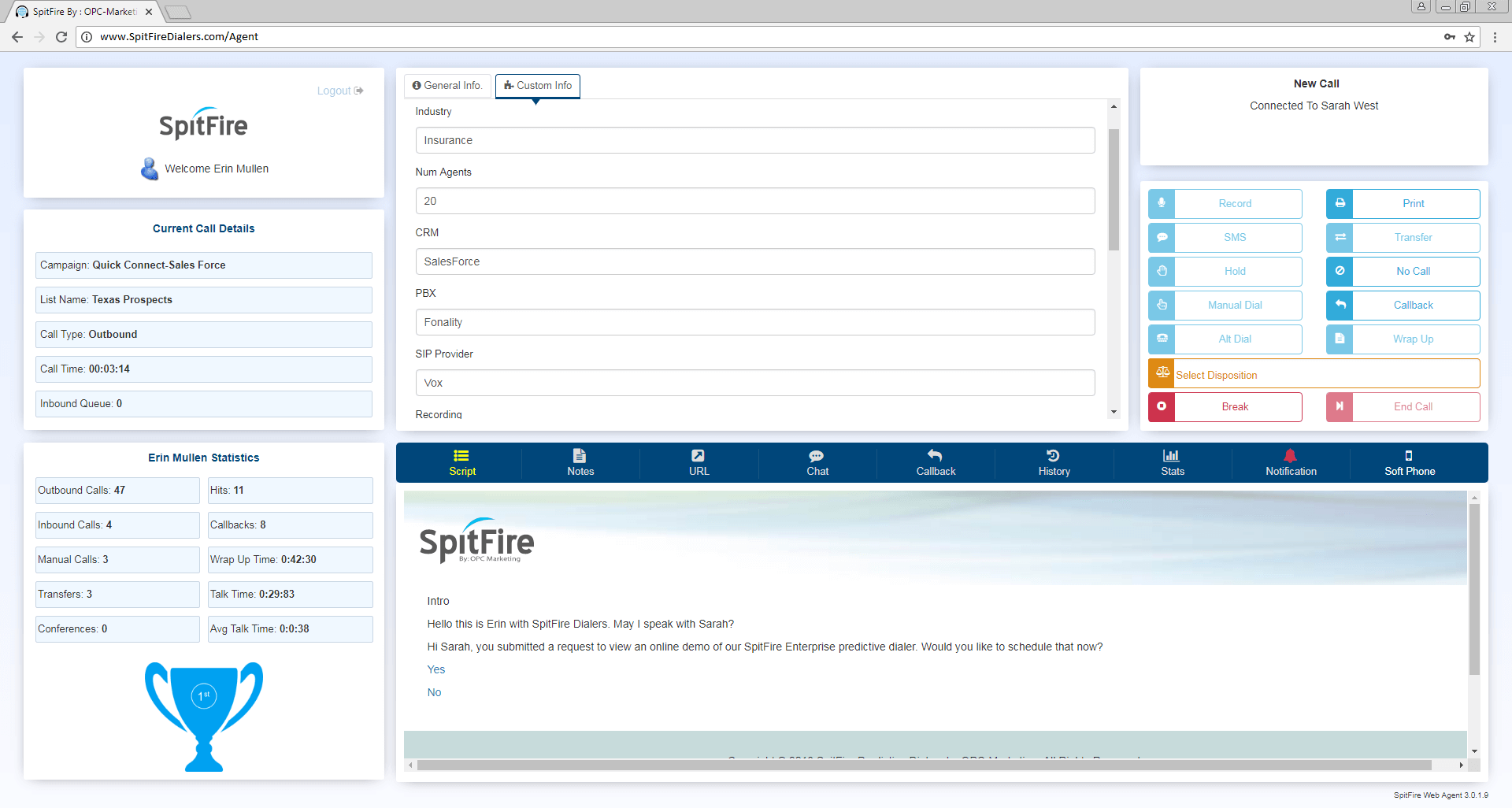
Task: Click the Wrap Up button label
Action: (1414, 339)
